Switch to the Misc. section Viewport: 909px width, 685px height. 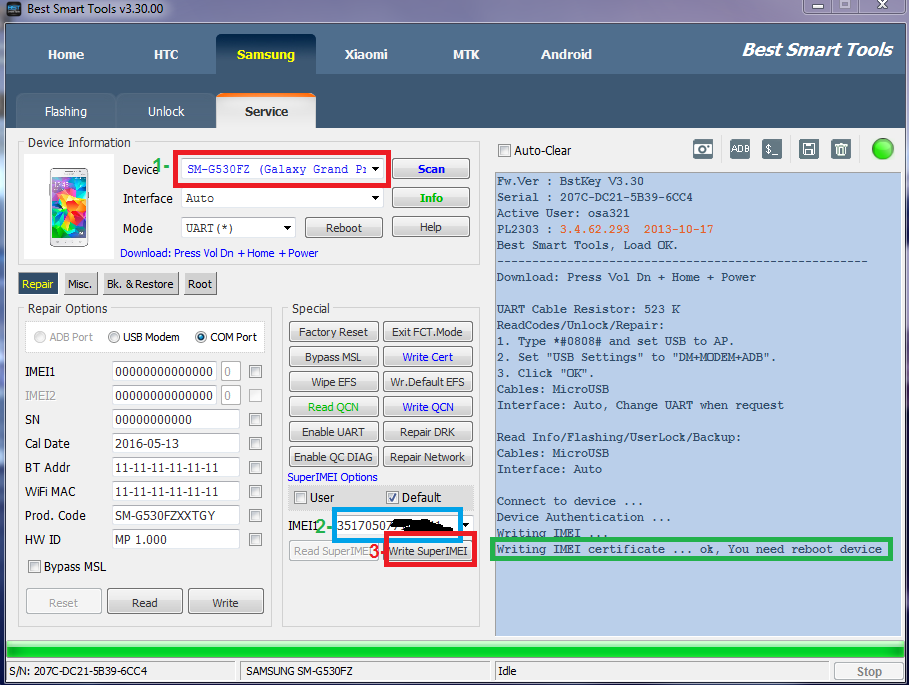point(81,284)
